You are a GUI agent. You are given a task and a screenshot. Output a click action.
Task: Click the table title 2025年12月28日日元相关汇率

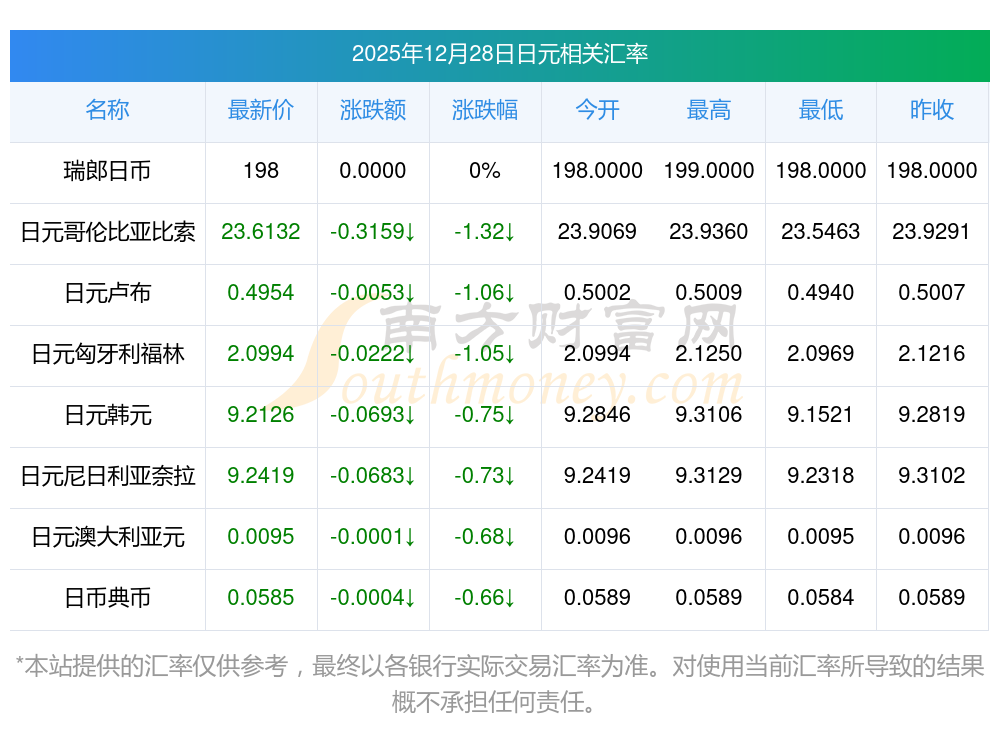[x=499, y=54]
